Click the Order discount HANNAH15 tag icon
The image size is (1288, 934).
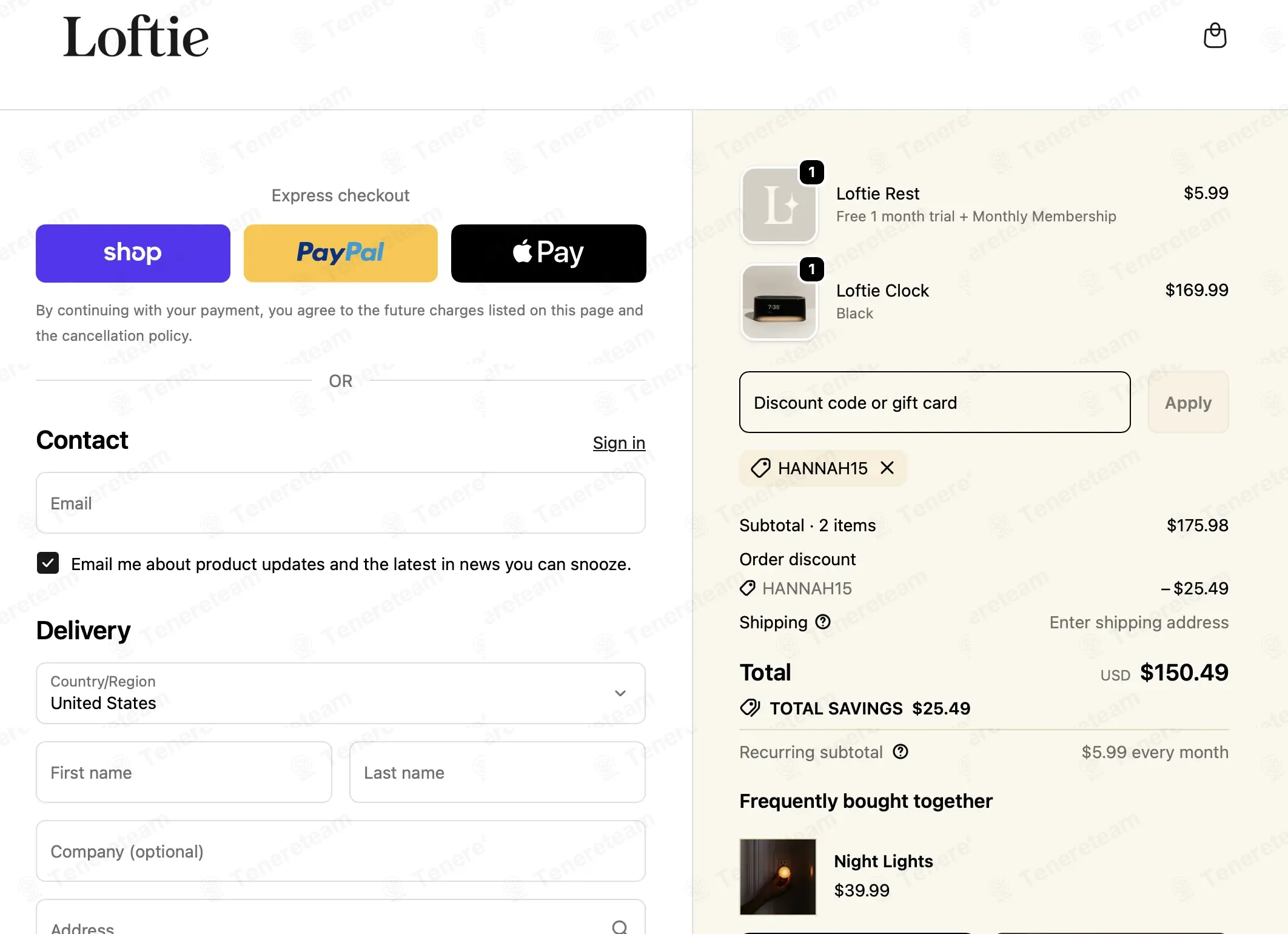pyautogui.click(x=748, y=588)
